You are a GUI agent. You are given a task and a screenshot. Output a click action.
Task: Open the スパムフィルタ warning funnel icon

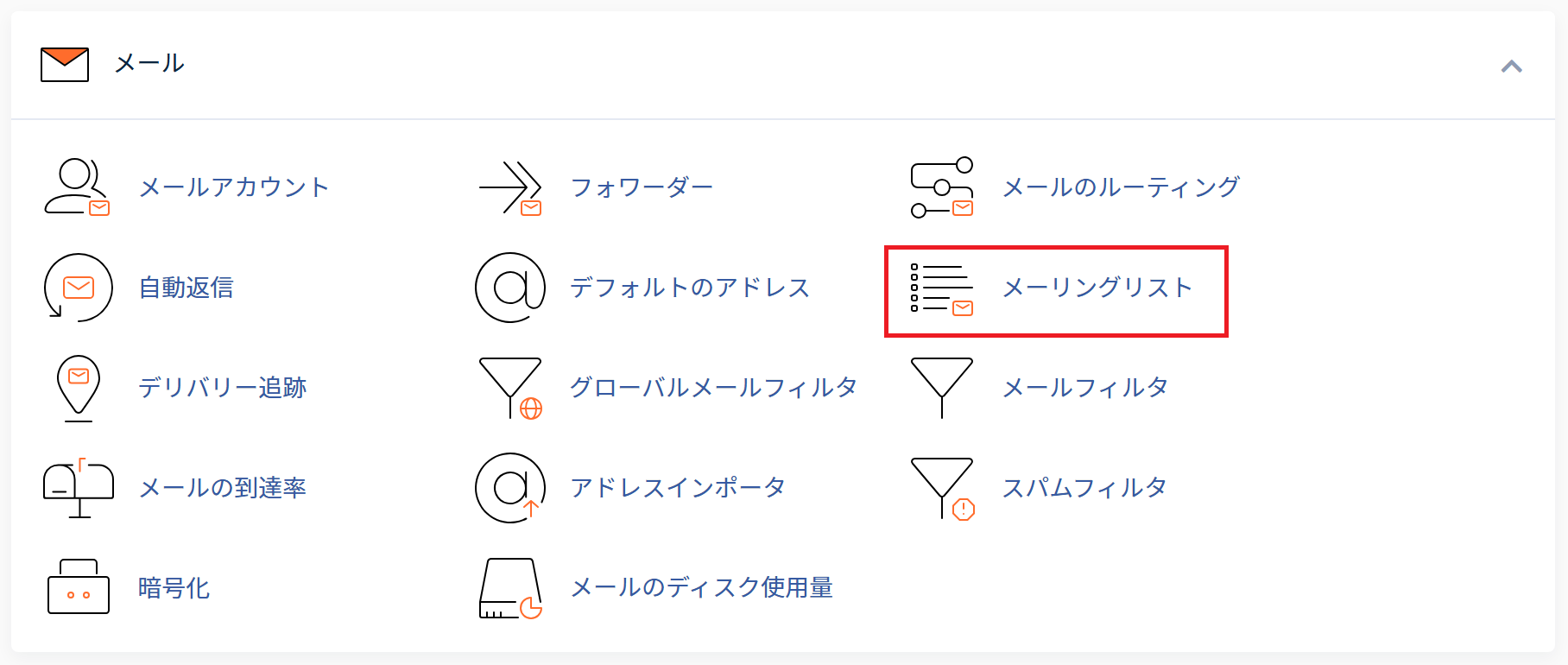click(x=943, y=489)
